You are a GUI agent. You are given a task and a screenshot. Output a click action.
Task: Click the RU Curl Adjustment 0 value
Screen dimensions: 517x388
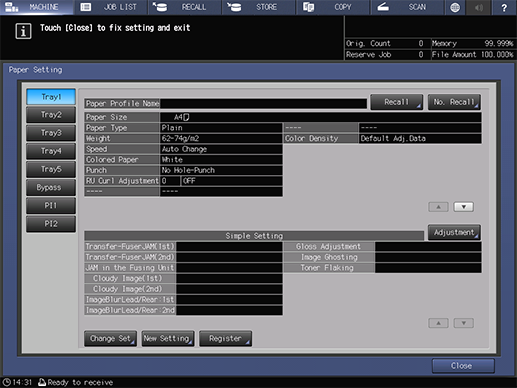(170, 181)
